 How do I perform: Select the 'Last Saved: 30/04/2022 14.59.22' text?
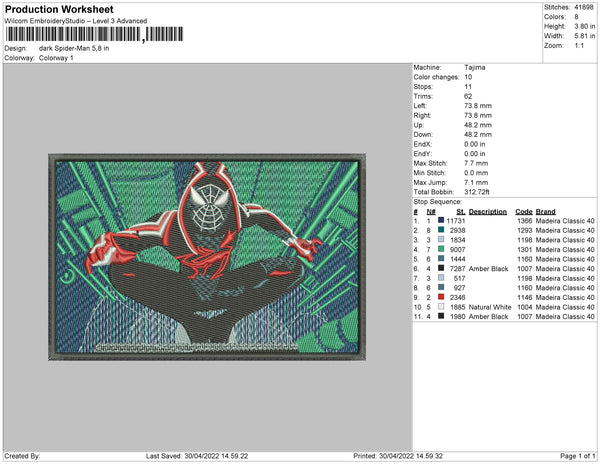[197, 456]
